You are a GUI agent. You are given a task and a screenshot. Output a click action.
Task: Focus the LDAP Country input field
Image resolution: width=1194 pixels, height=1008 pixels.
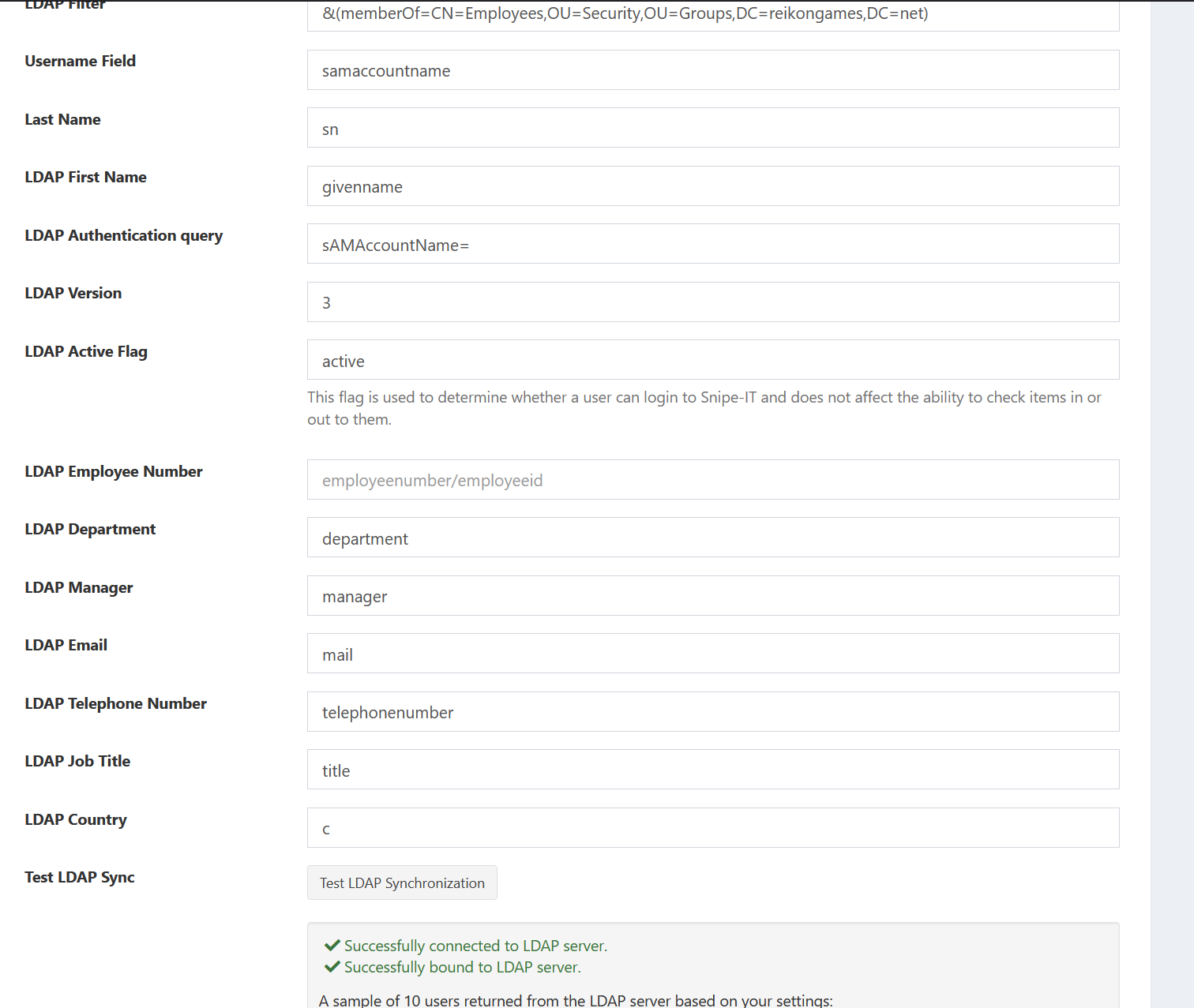click(x=713, y=828)
